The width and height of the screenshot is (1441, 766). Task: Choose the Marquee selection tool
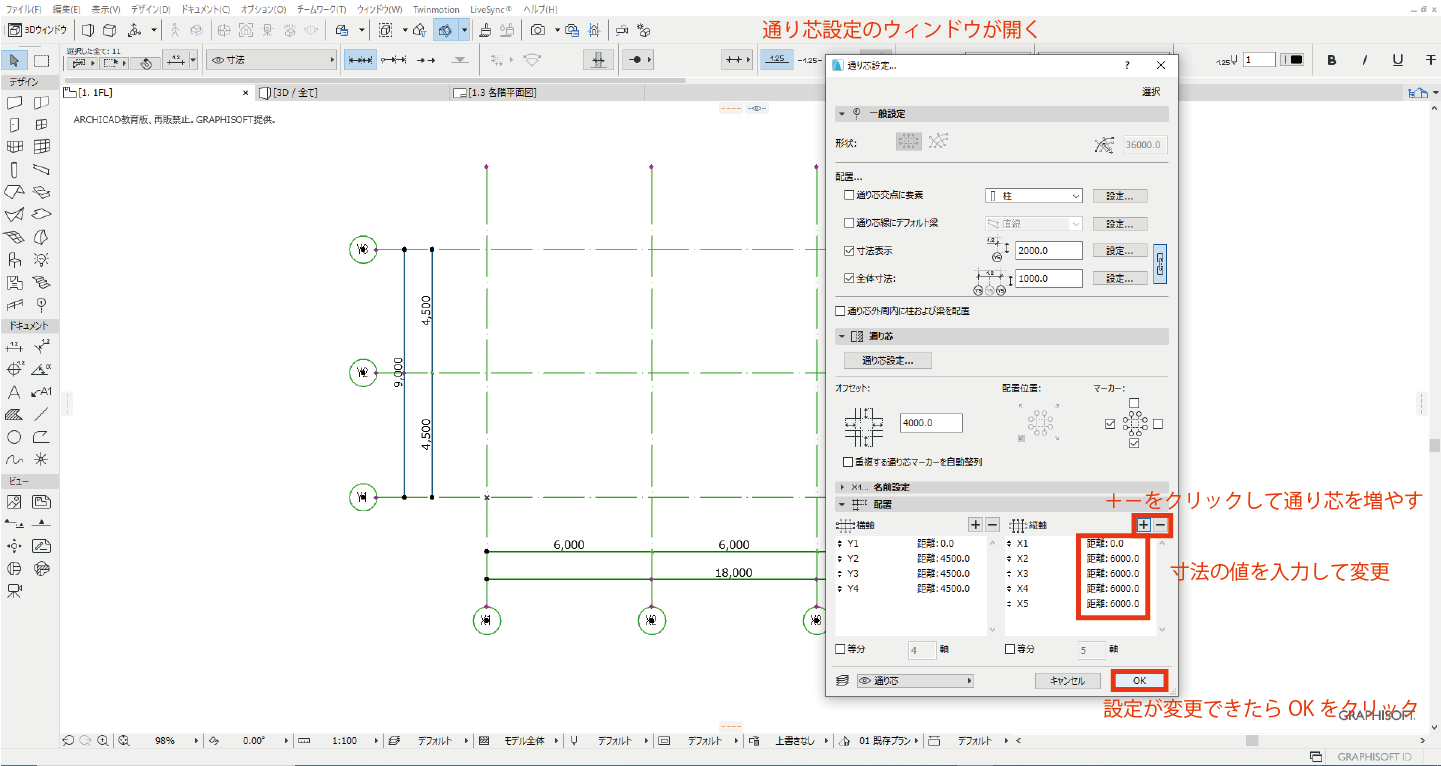click(41, 60)
